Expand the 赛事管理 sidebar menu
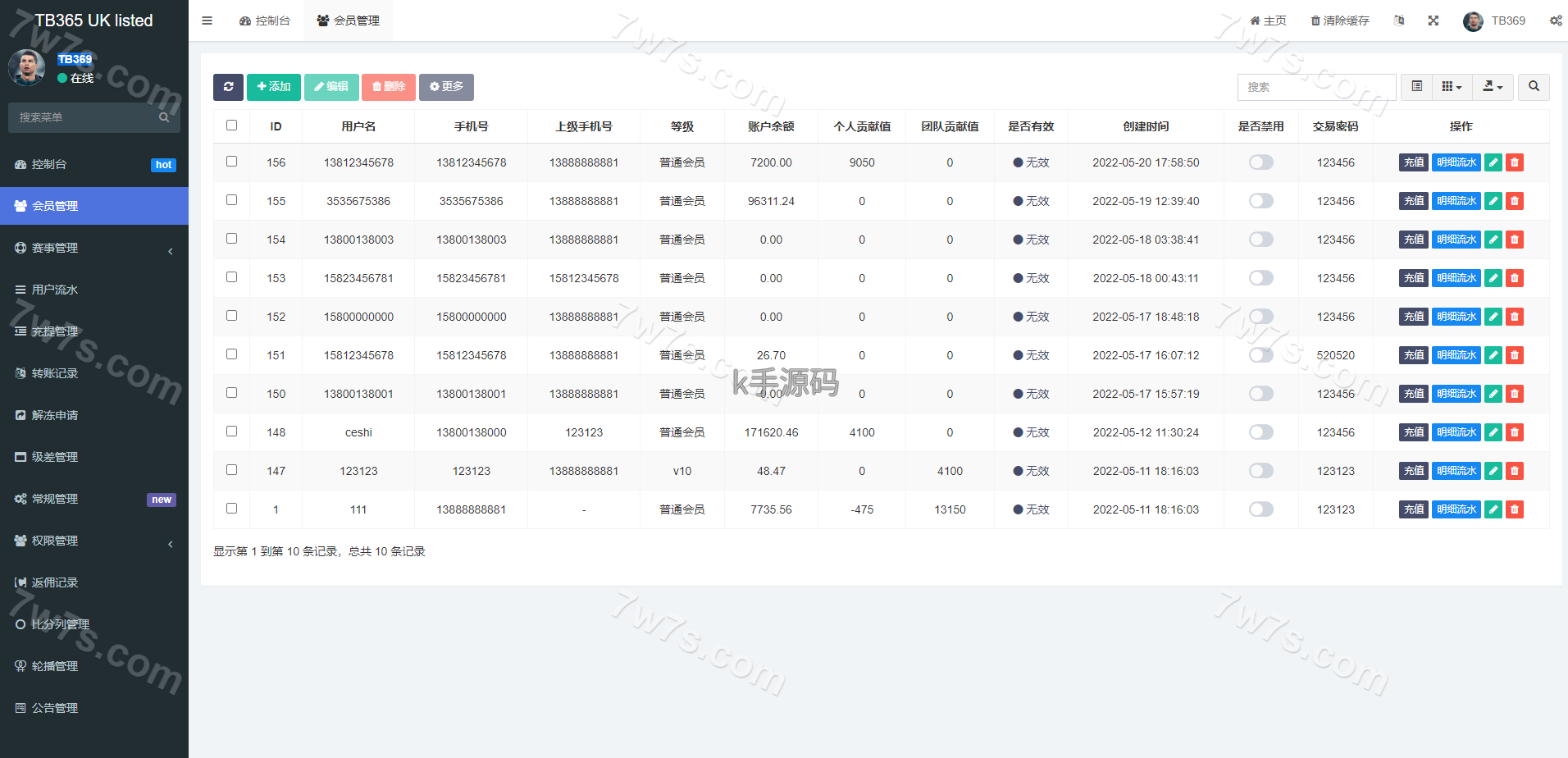This screenshot has width=1568, height=758. pos(94,248)
